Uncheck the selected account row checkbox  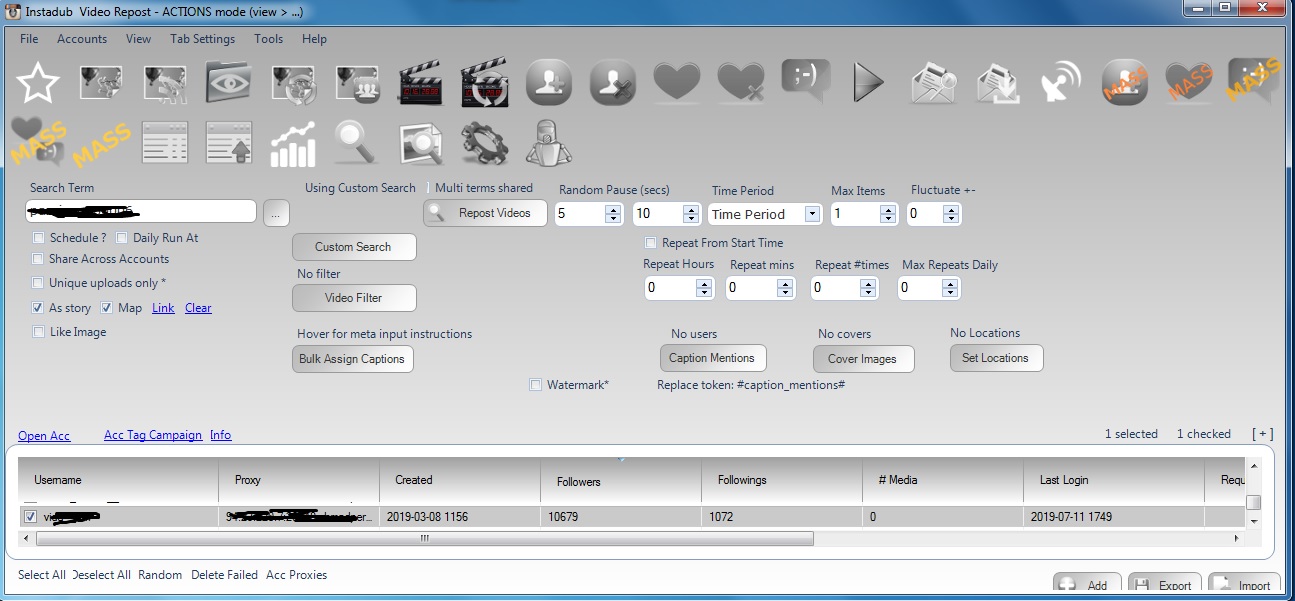[30, 517]
